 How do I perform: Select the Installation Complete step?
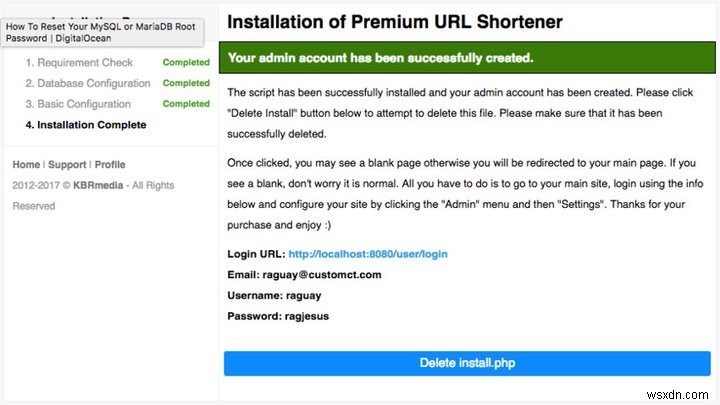point(86,125)
